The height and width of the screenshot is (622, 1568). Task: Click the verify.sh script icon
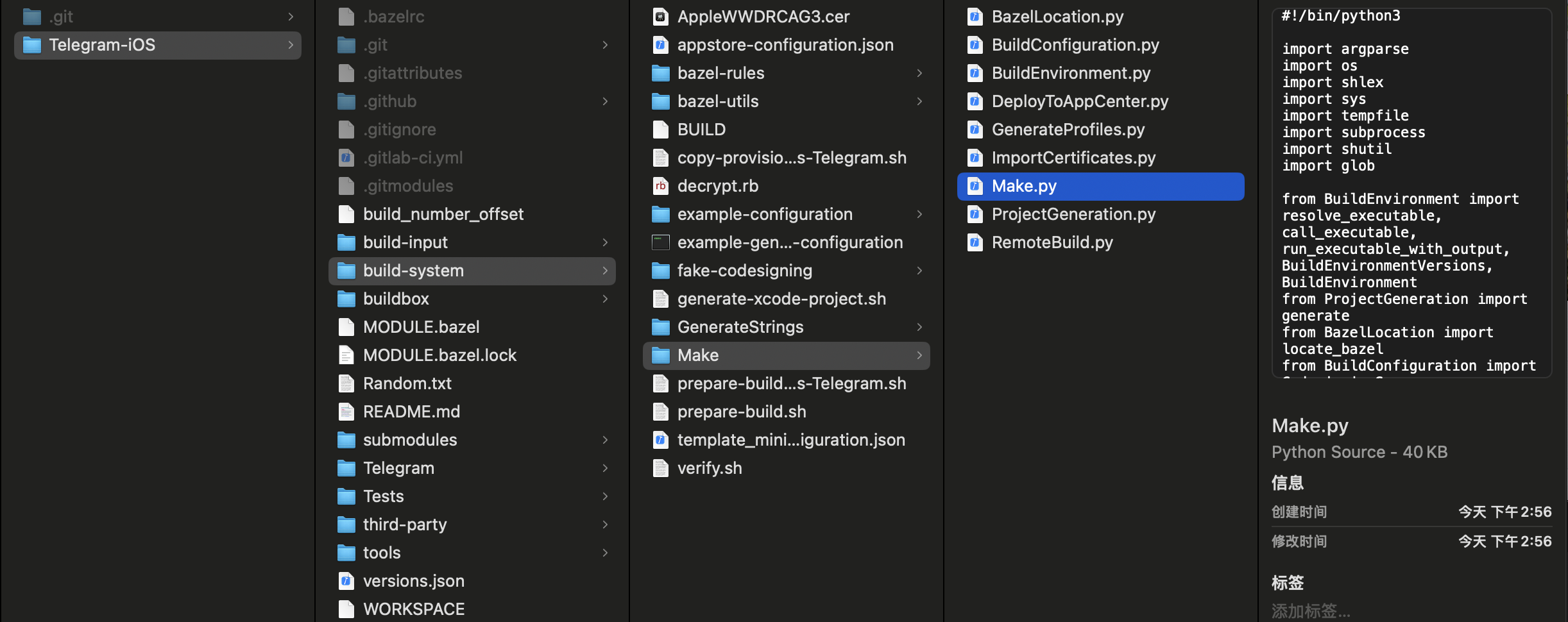point(661,468)
